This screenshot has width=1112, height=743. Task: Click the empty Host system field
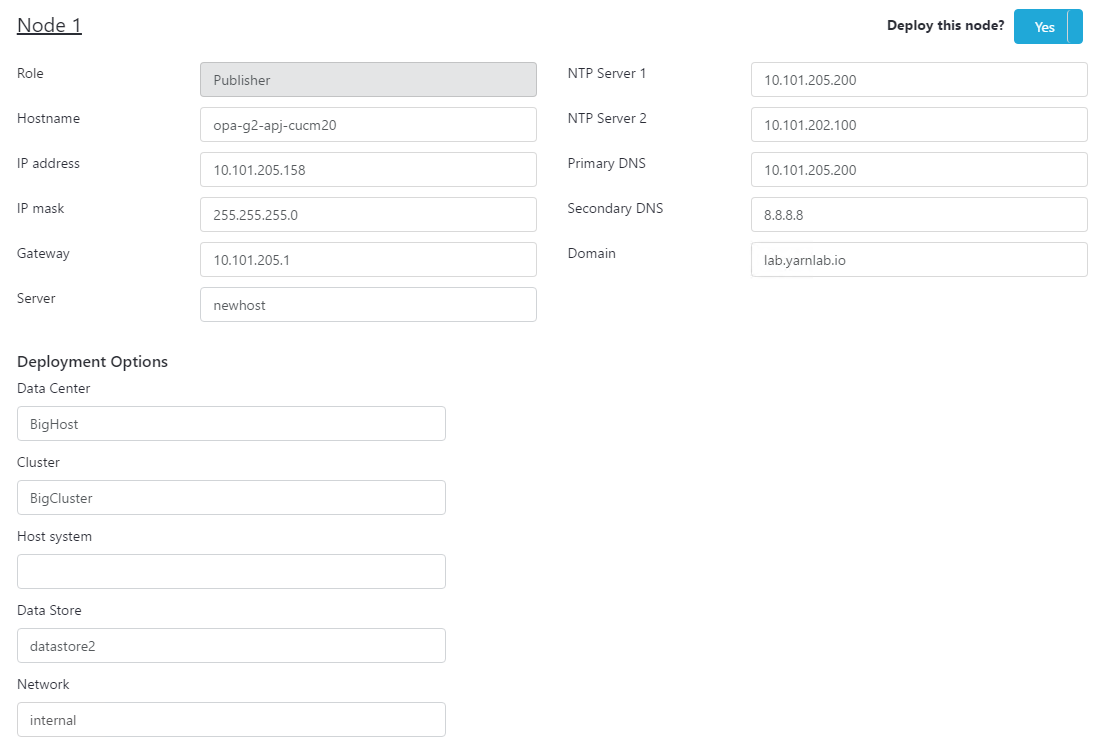tap(231, 571)
